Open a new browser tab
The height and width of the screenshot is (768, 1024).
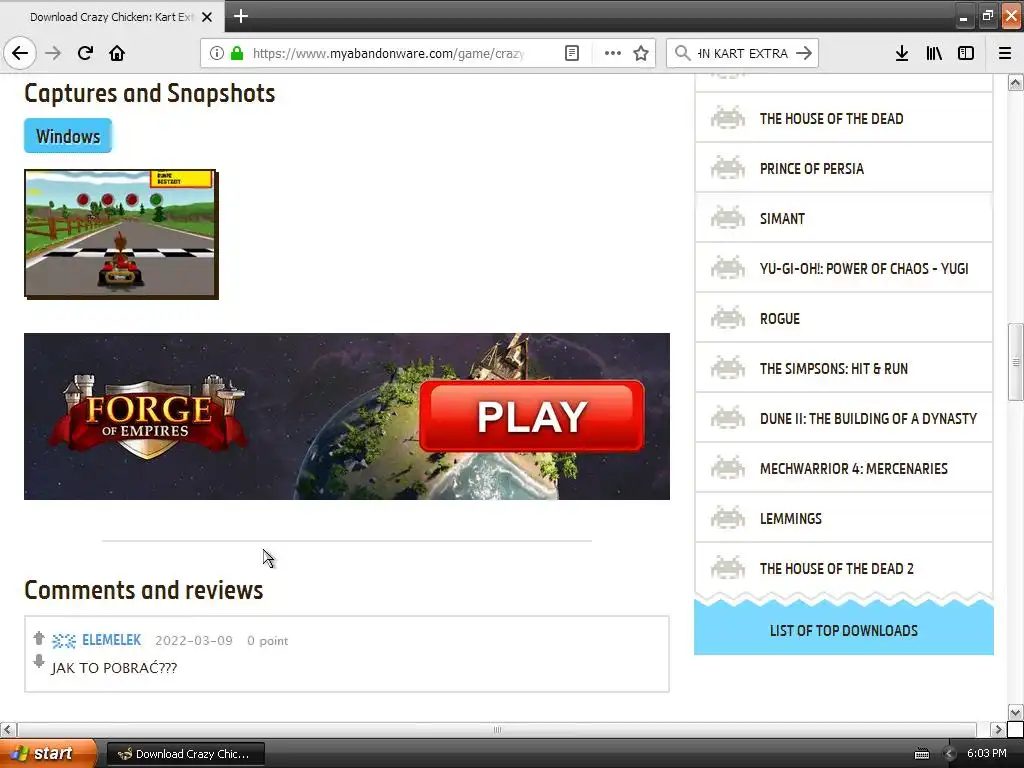(x=241, y=16)
